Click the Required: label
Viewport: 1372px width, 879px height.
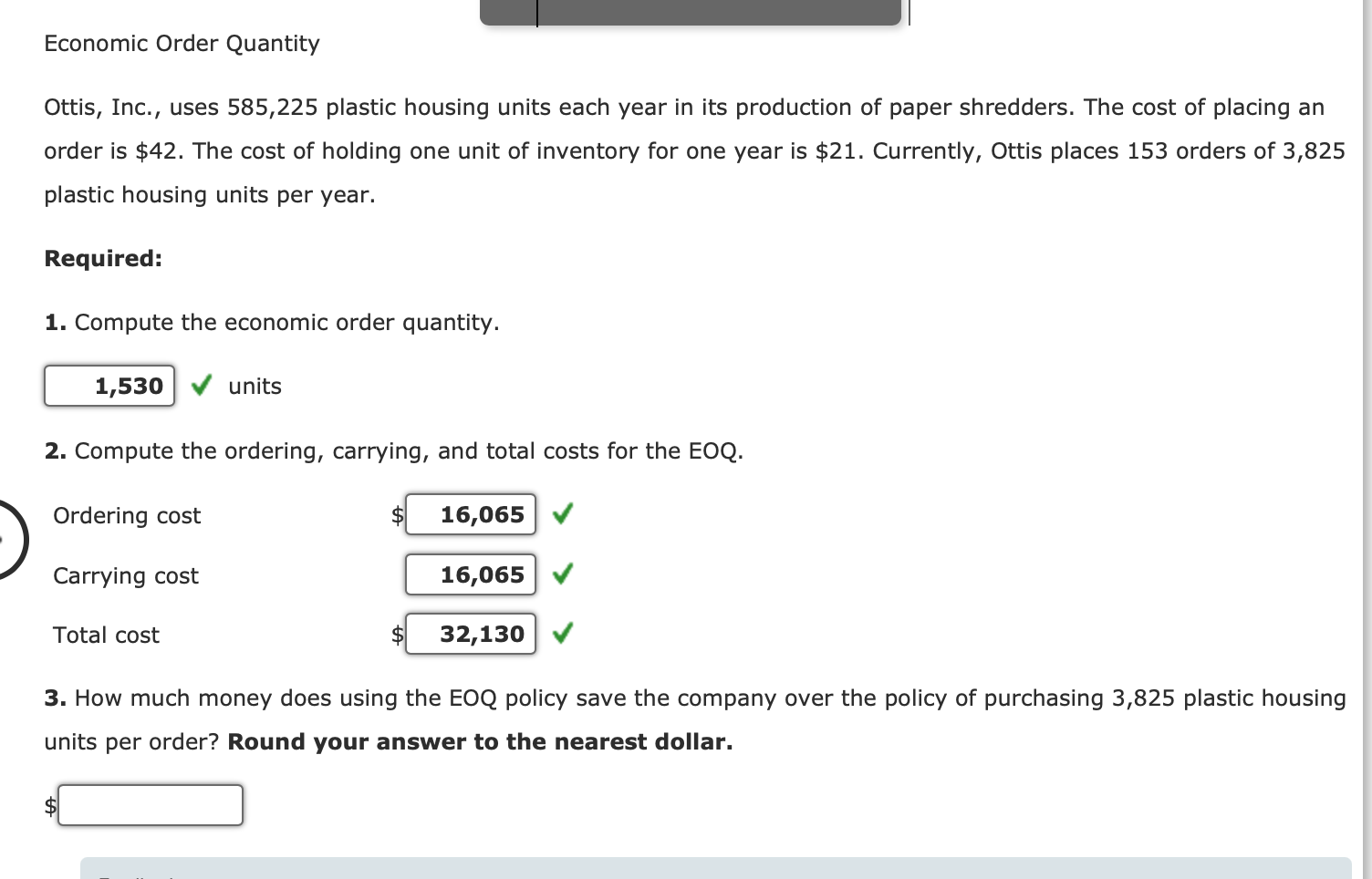(103, 258)
